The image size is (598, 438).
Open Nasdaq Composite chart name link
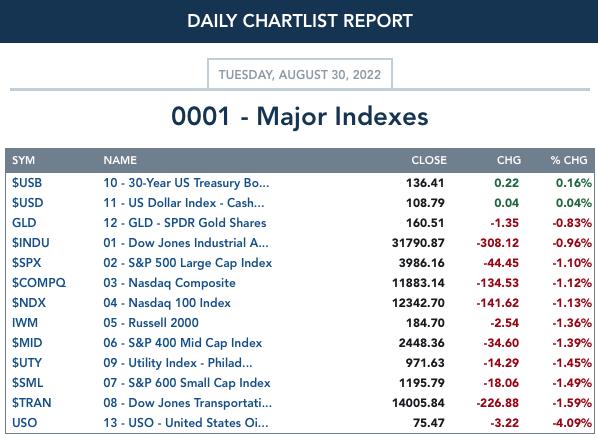(169, 283)
